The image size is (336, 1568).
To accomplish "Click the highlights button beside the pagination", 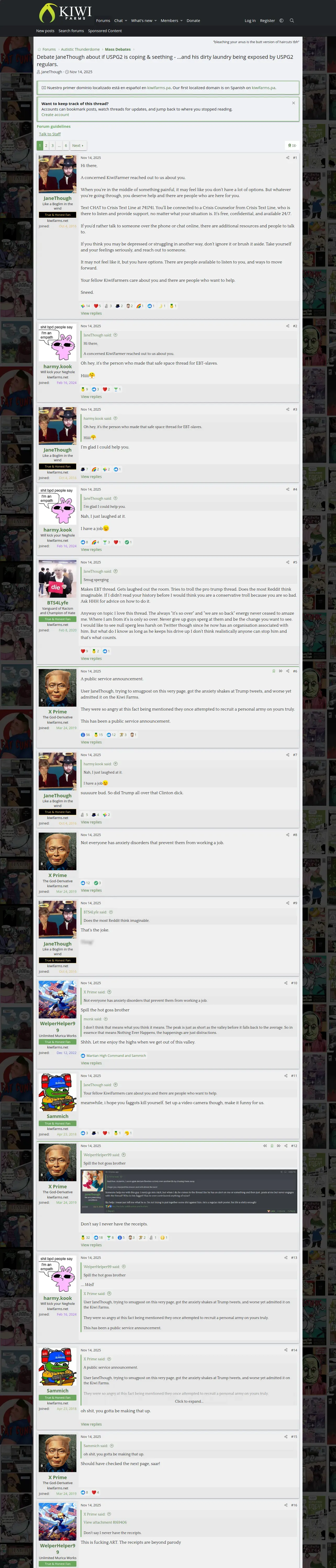I will (292, 146).
